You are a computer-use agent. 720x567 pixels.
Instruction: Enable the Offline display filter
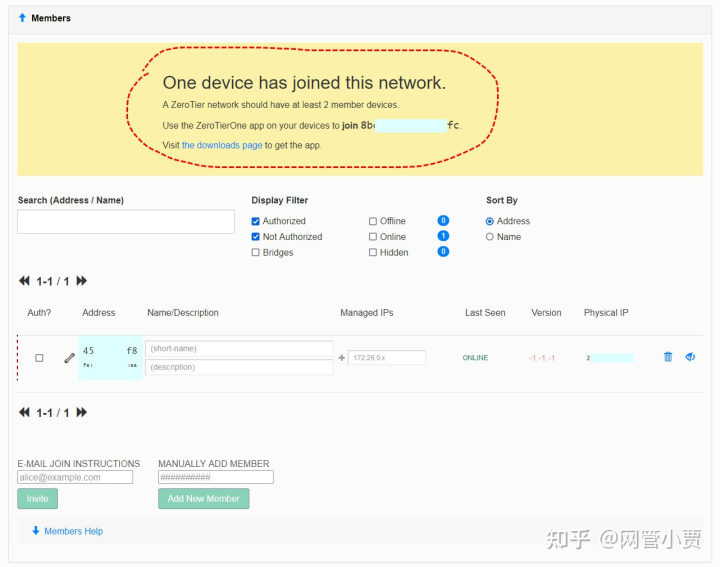coord(373,221)
